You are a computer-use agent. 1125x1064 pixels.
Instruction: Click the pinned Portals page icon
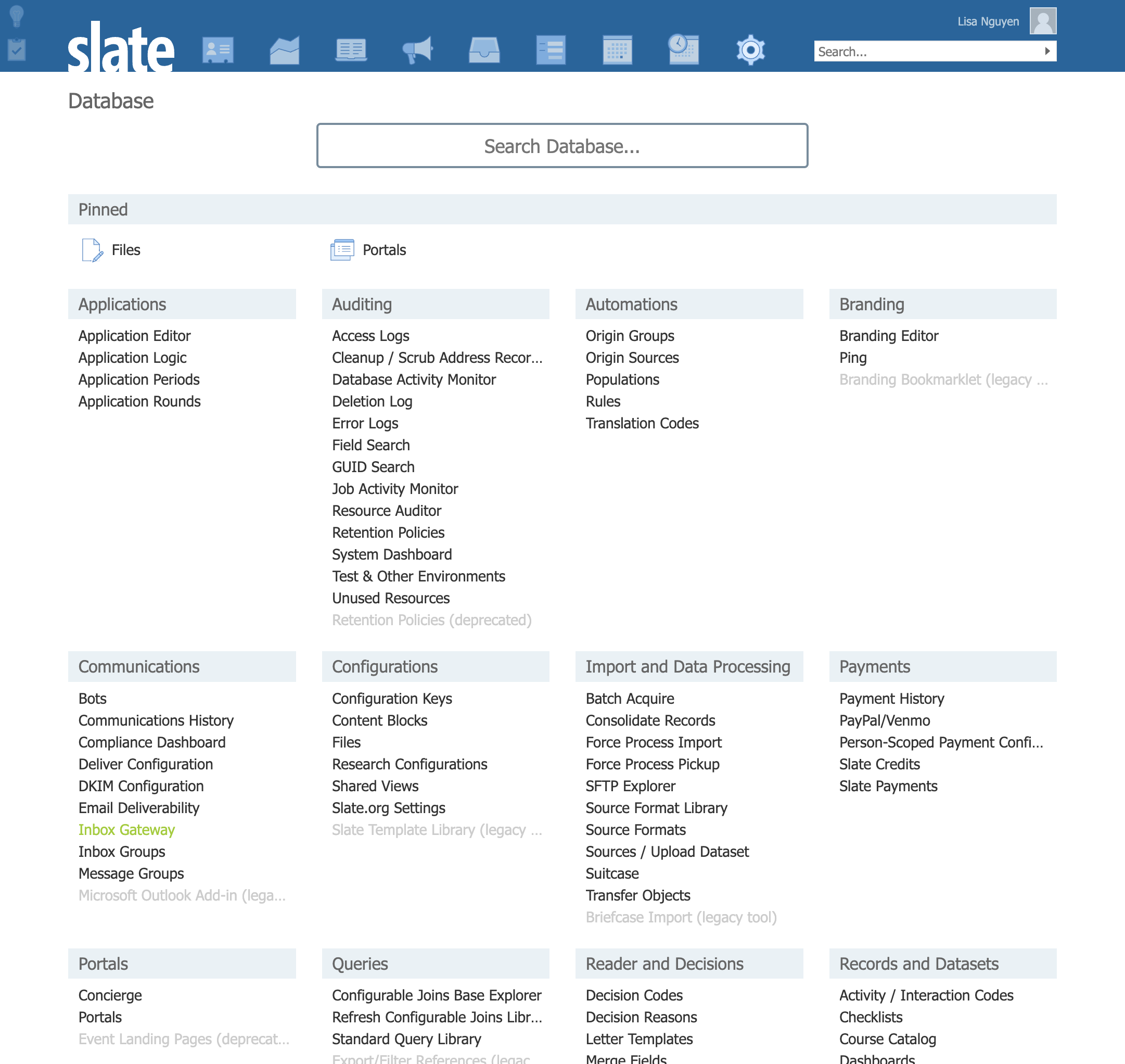coord(342,249)
